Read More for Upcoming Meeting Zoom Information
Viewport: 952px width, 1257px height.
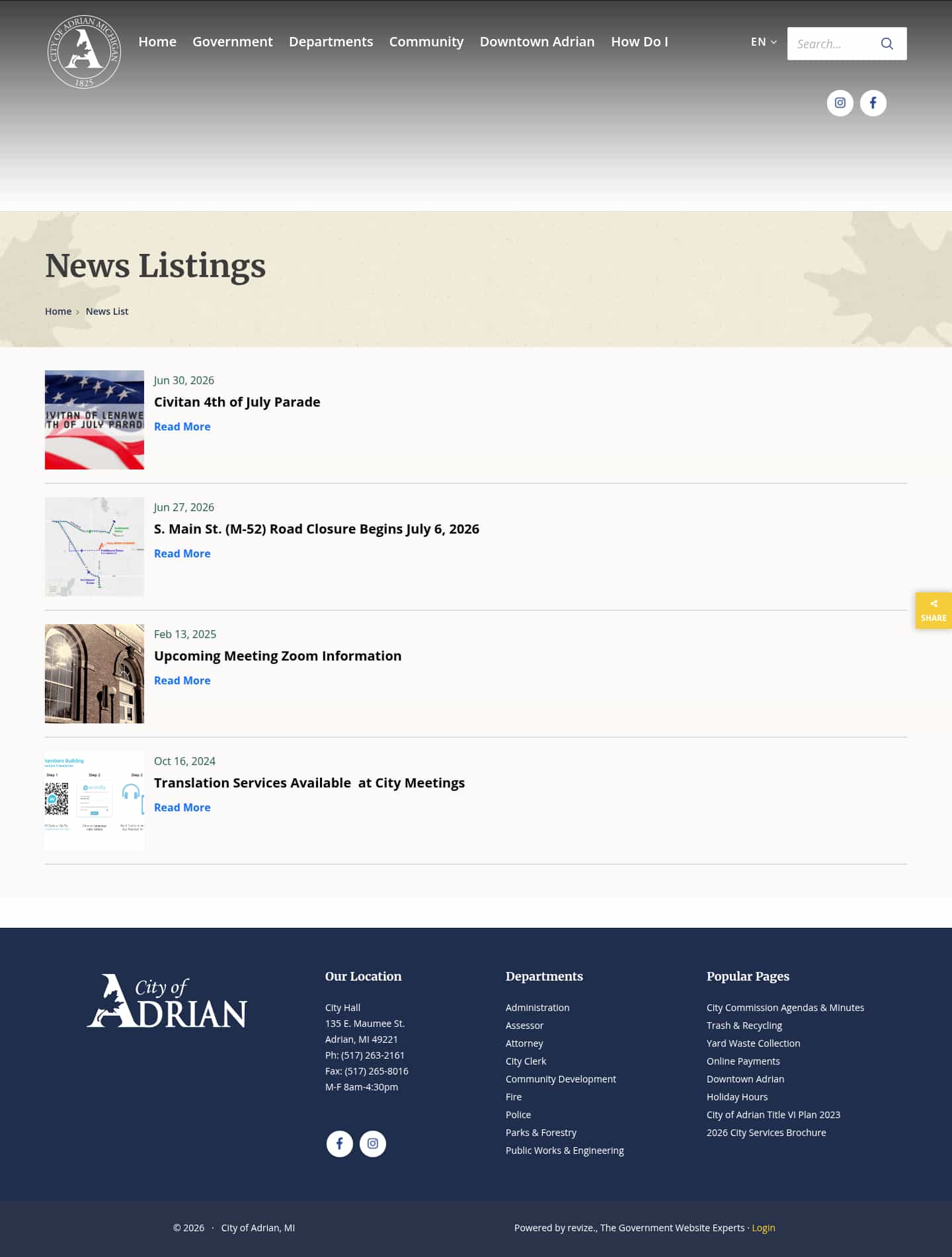tap(182, 680)
